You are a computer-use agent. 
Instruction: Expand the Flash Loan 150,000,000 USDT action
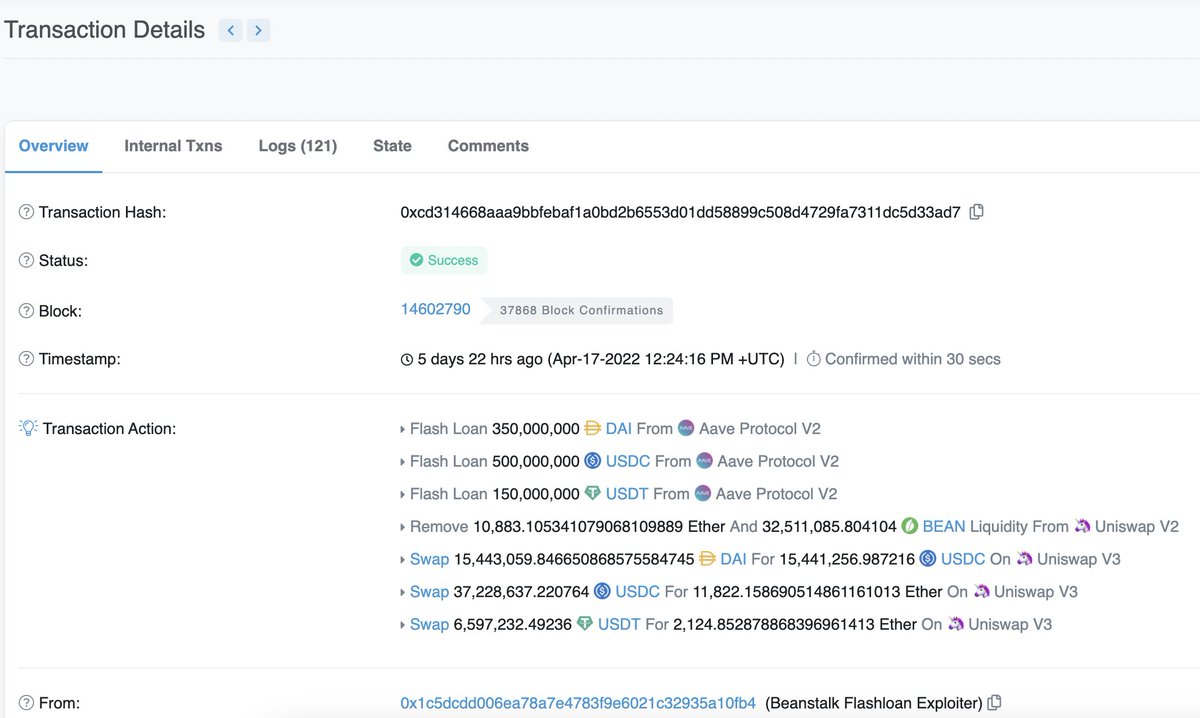403,494
